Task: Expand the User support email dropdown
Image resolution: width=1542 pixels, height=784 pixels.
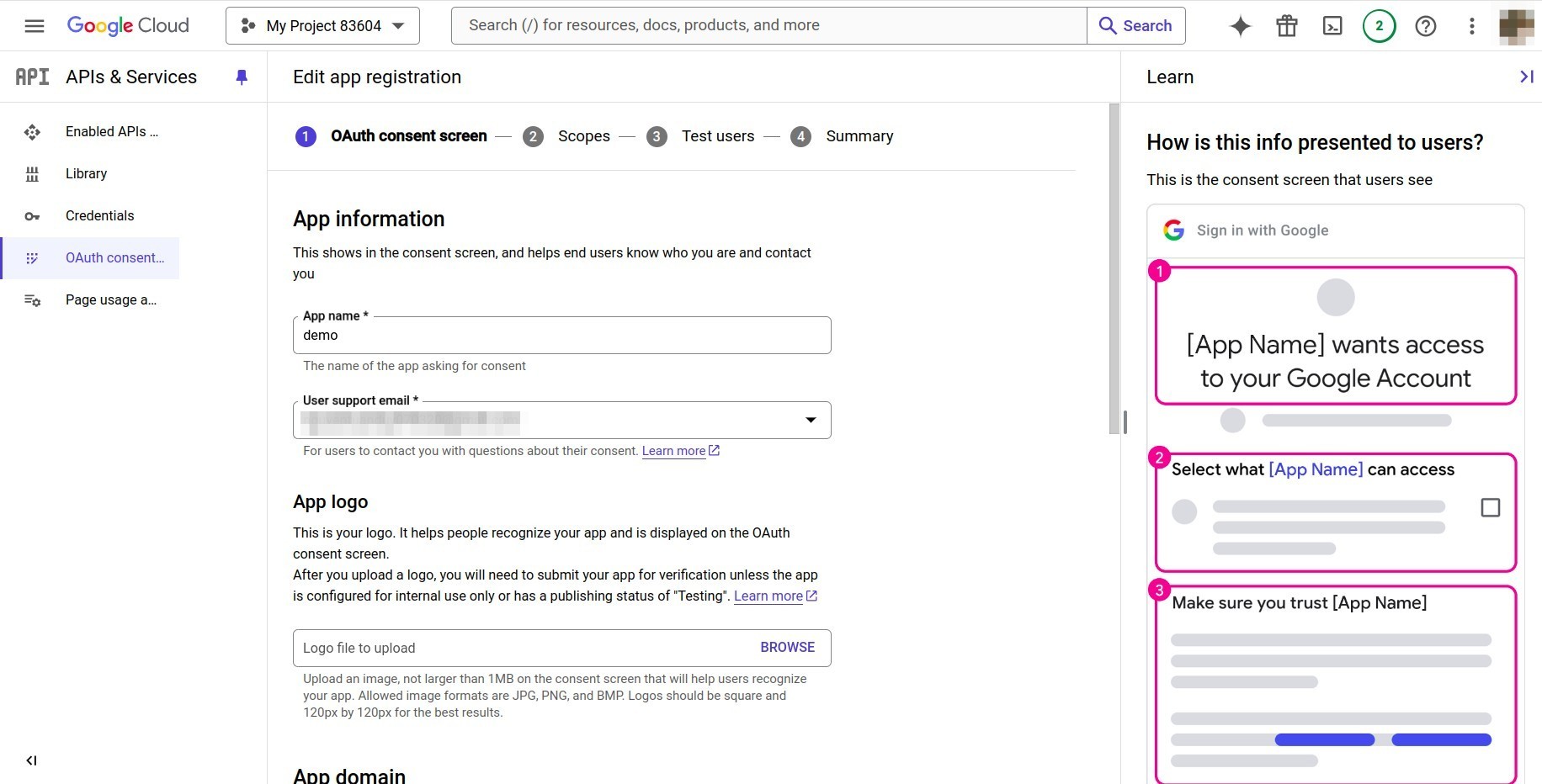Action: click(811, 420)
